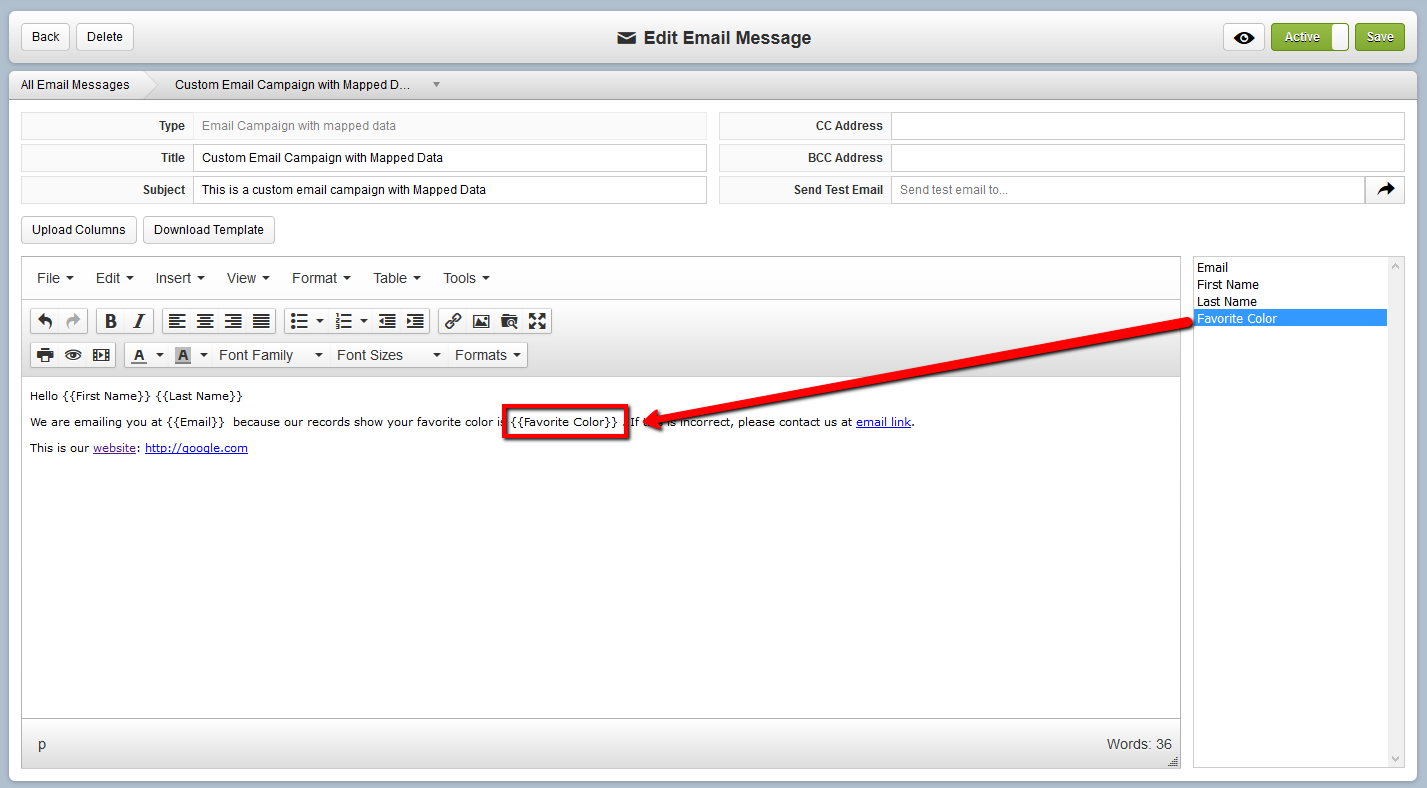Insert a link with chain icon
The width and height of the screenshot is (1427, 788).
click(453, 321)
